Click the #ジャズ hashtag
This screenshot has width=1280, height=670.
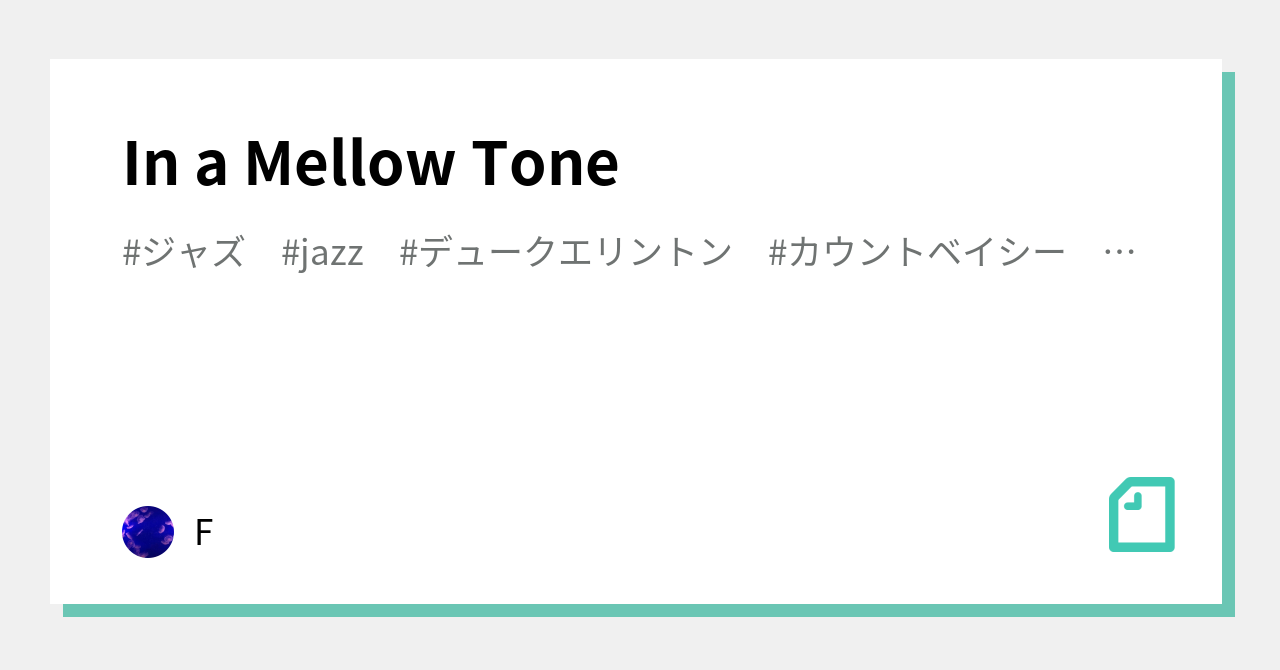(x=183, y=252)
